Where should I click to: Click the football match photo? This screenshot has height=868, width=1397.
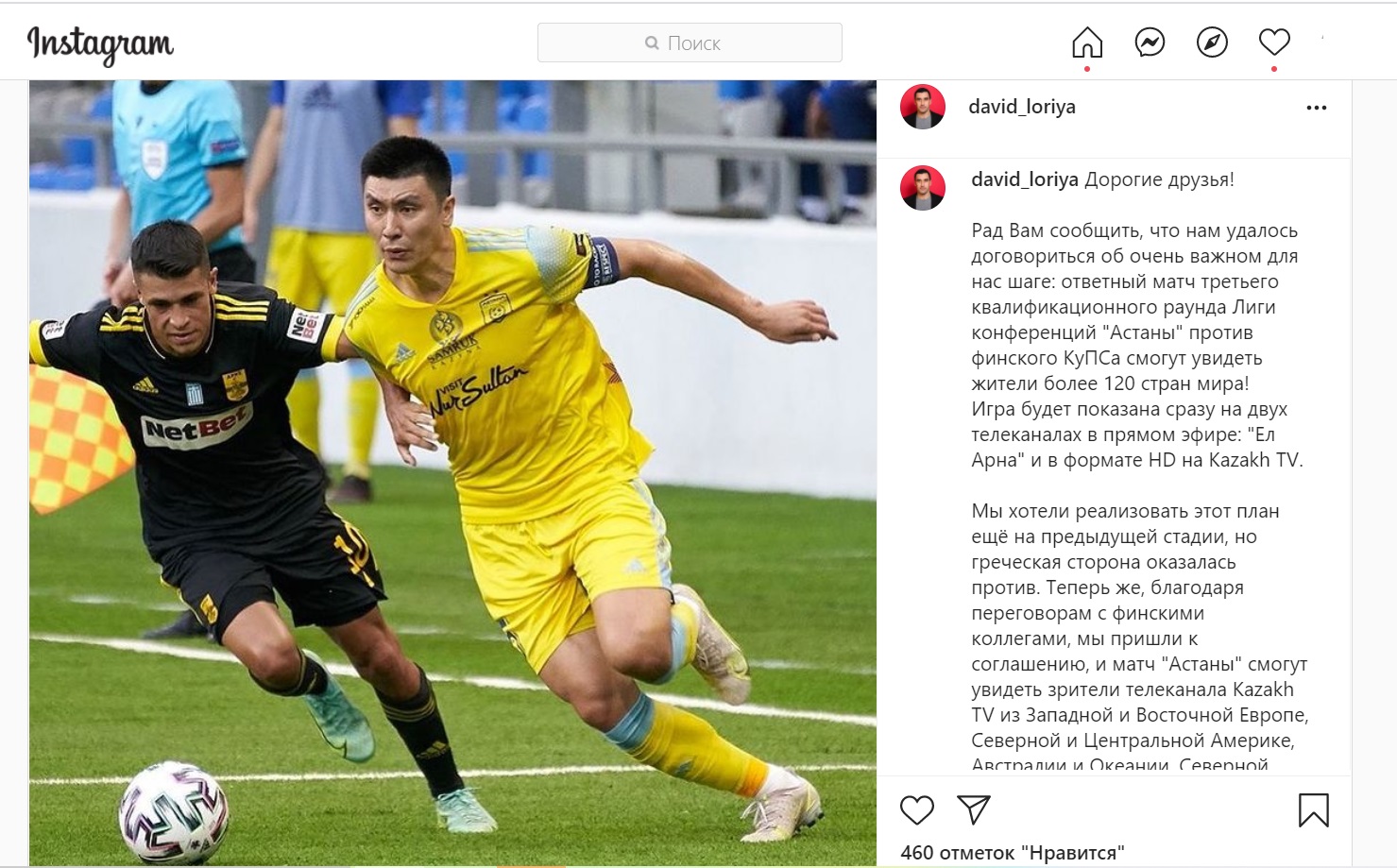tap(452, 472)
